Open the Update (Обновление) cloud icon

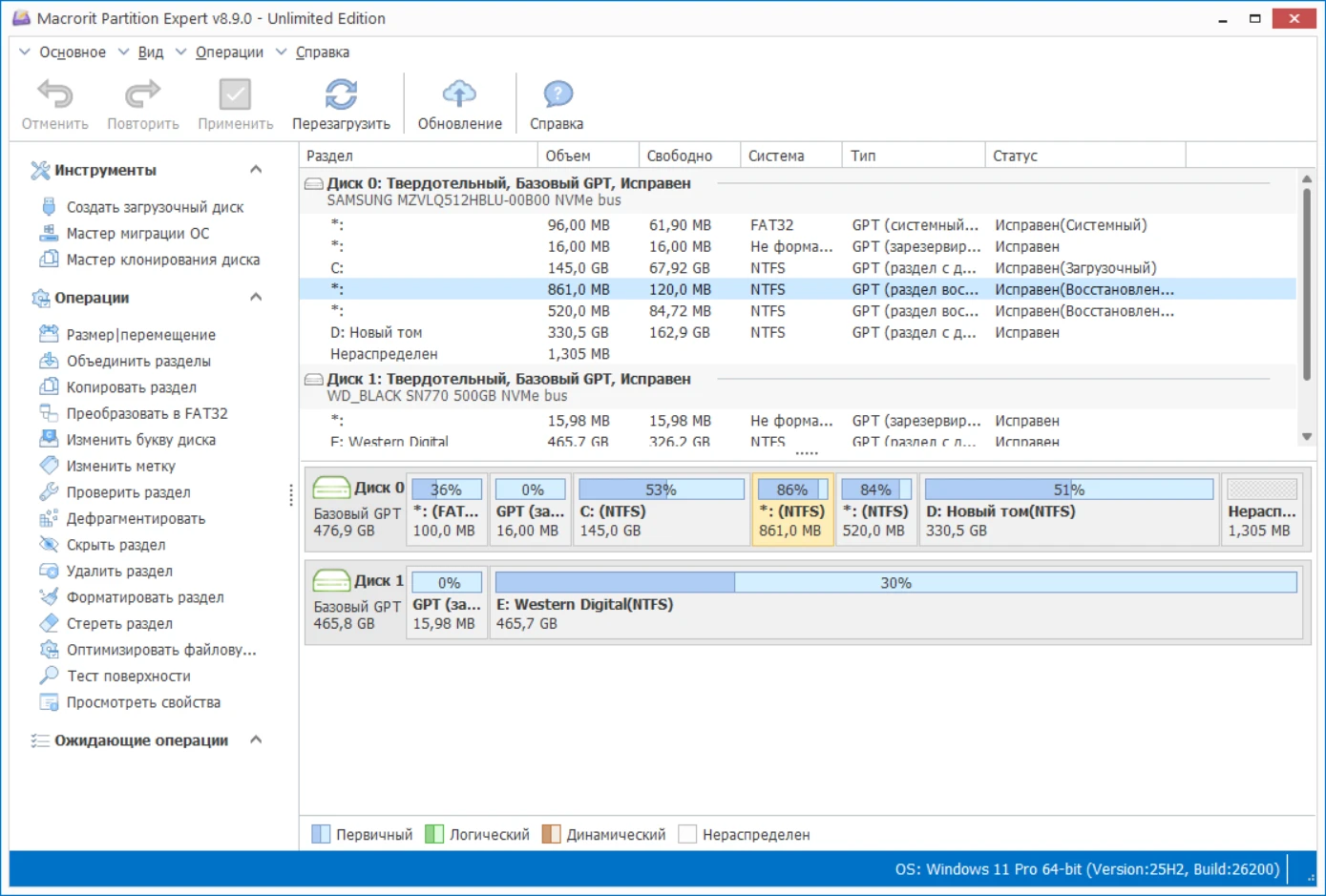click(459, 95)
